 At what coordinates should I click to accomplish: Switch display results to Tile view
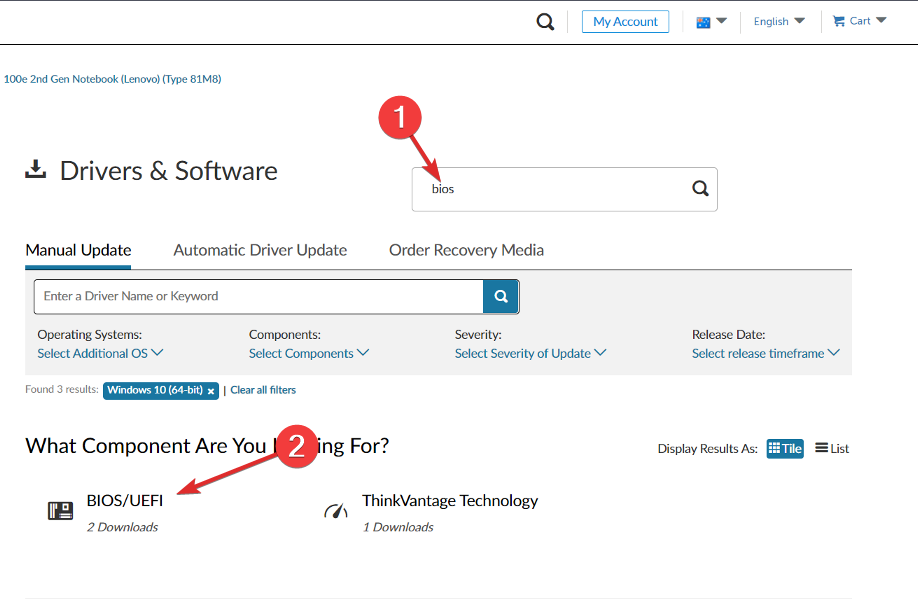click(785, 449)
